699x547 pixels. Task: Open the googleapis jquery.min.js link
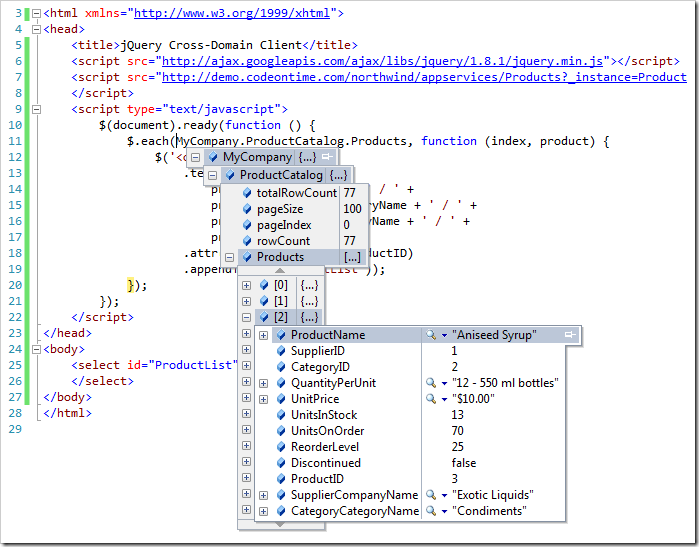(x=382, y=61)
